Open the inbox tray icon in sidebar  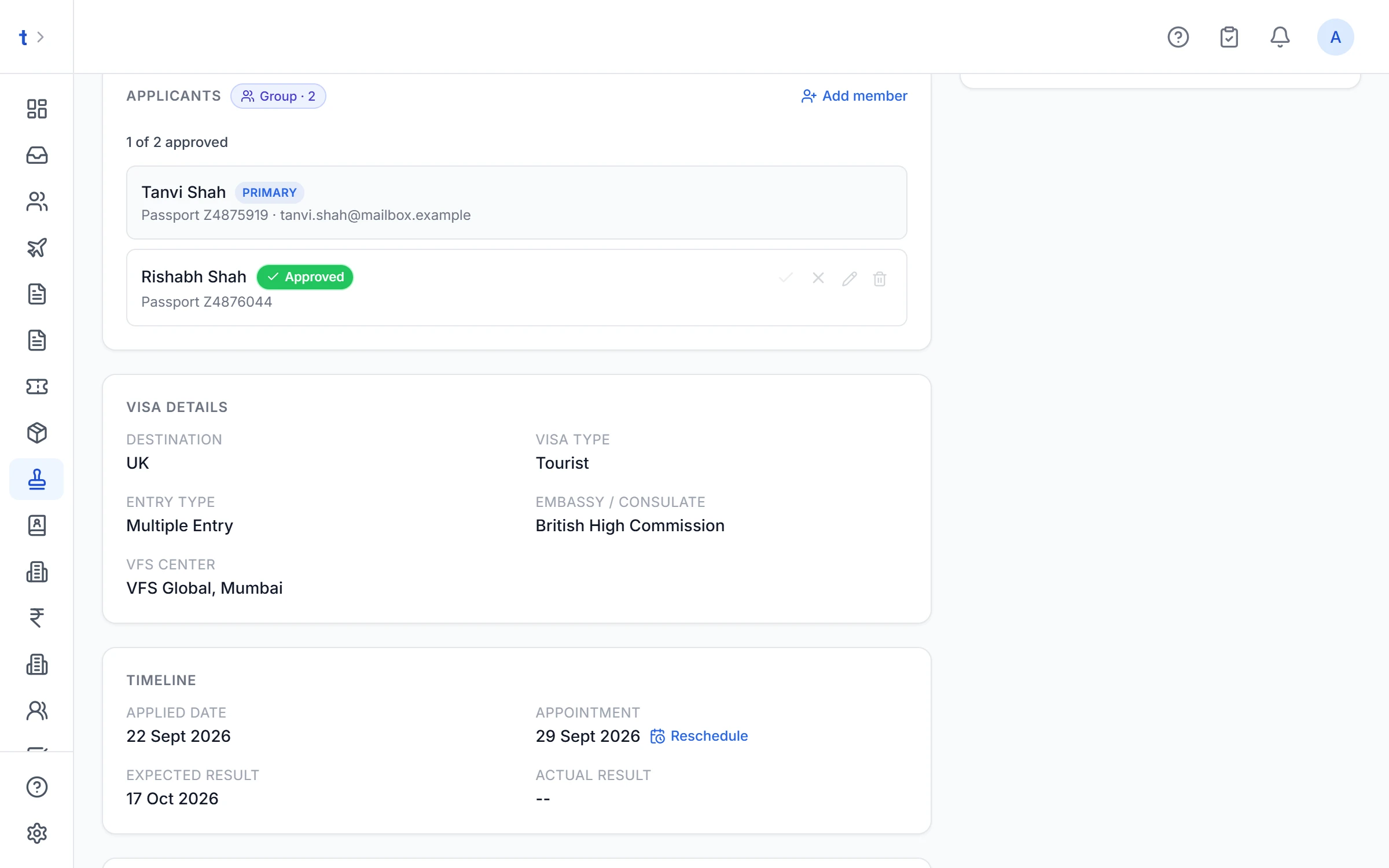click(x=37, y=155)
